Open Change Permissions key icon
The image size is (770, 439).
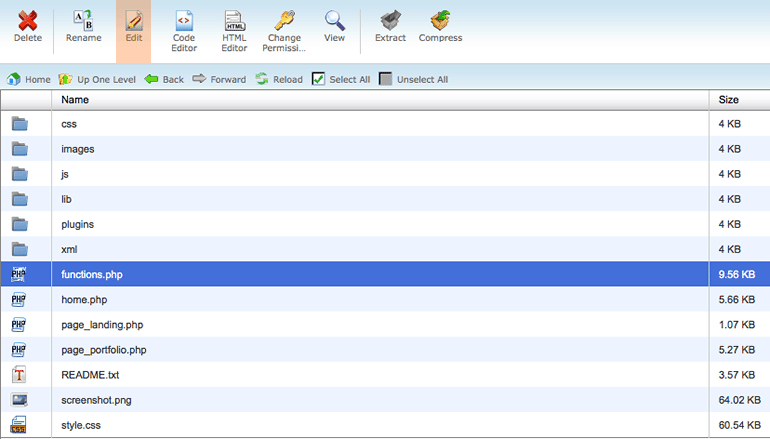(x=285, y=20)
